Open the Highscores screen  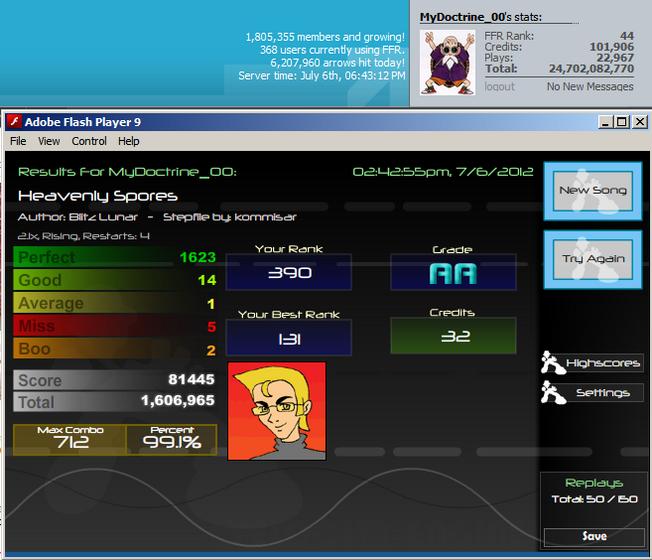coord(603,363)
